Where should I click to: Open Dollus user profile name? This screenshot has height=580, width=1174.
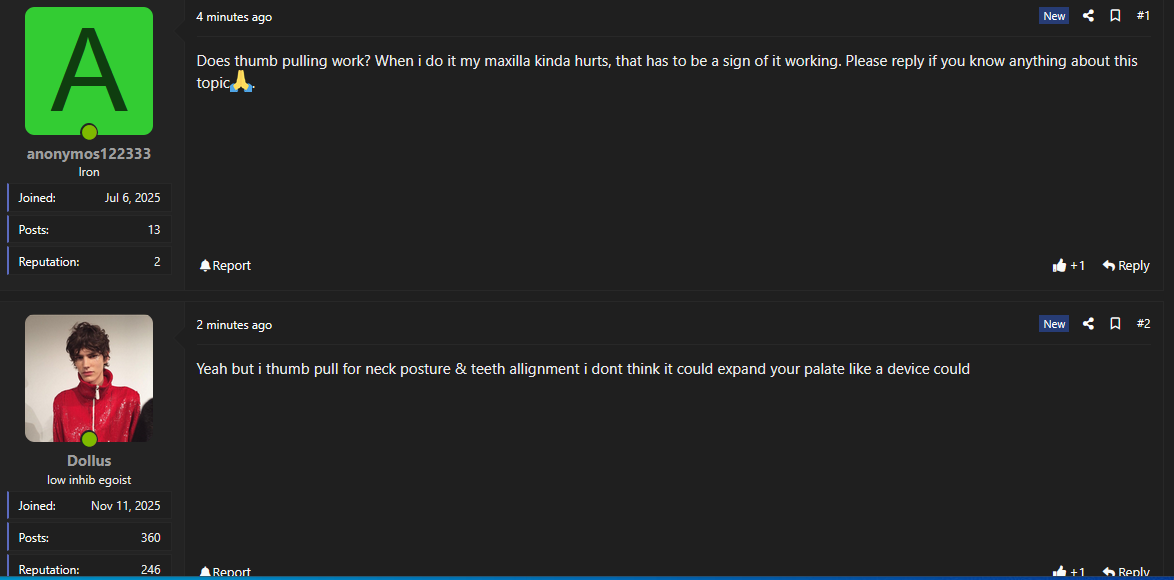click(x=89, y=461)
